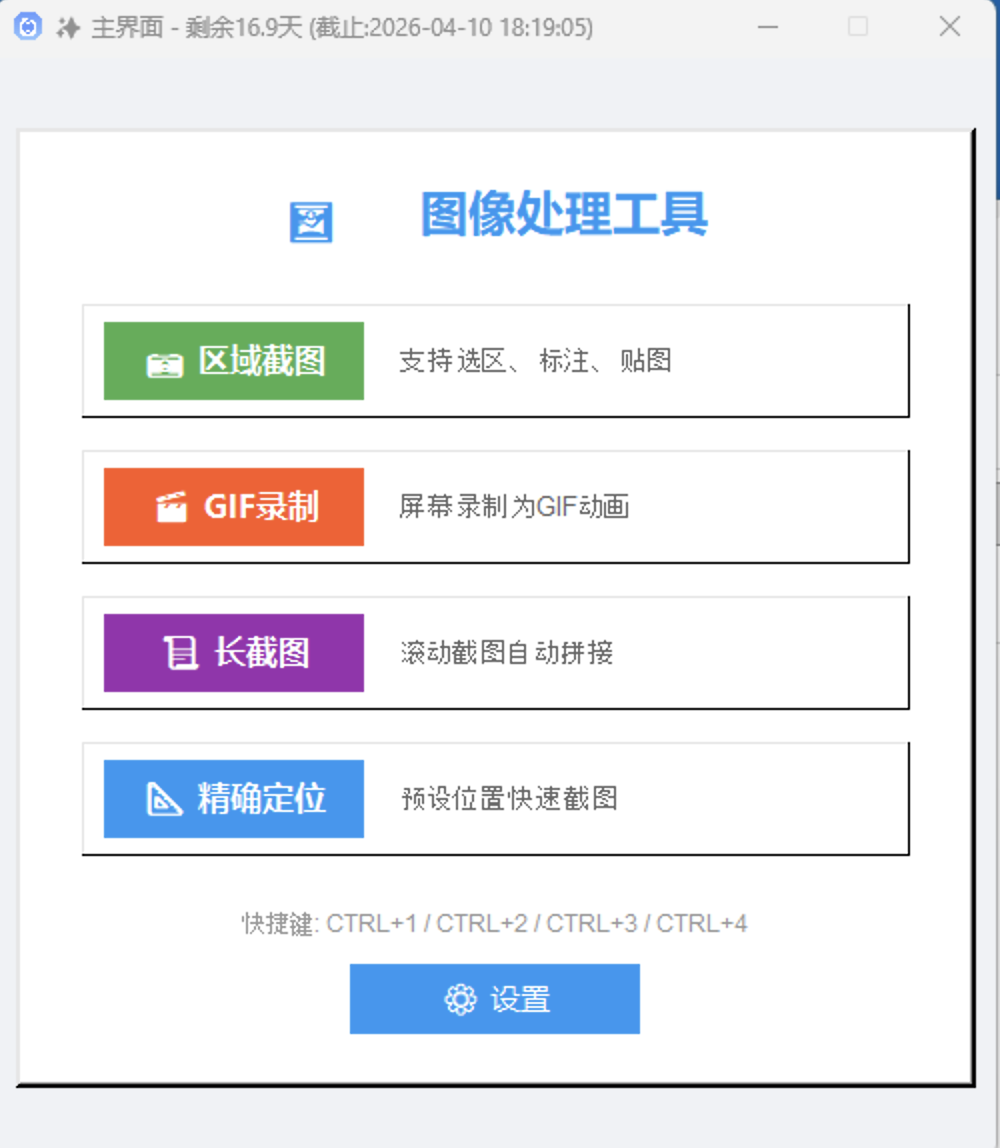Click the 屏幕录制为GIF动画 description text
Screen dimensions: 1000x1148
click(x=514, y=507)
